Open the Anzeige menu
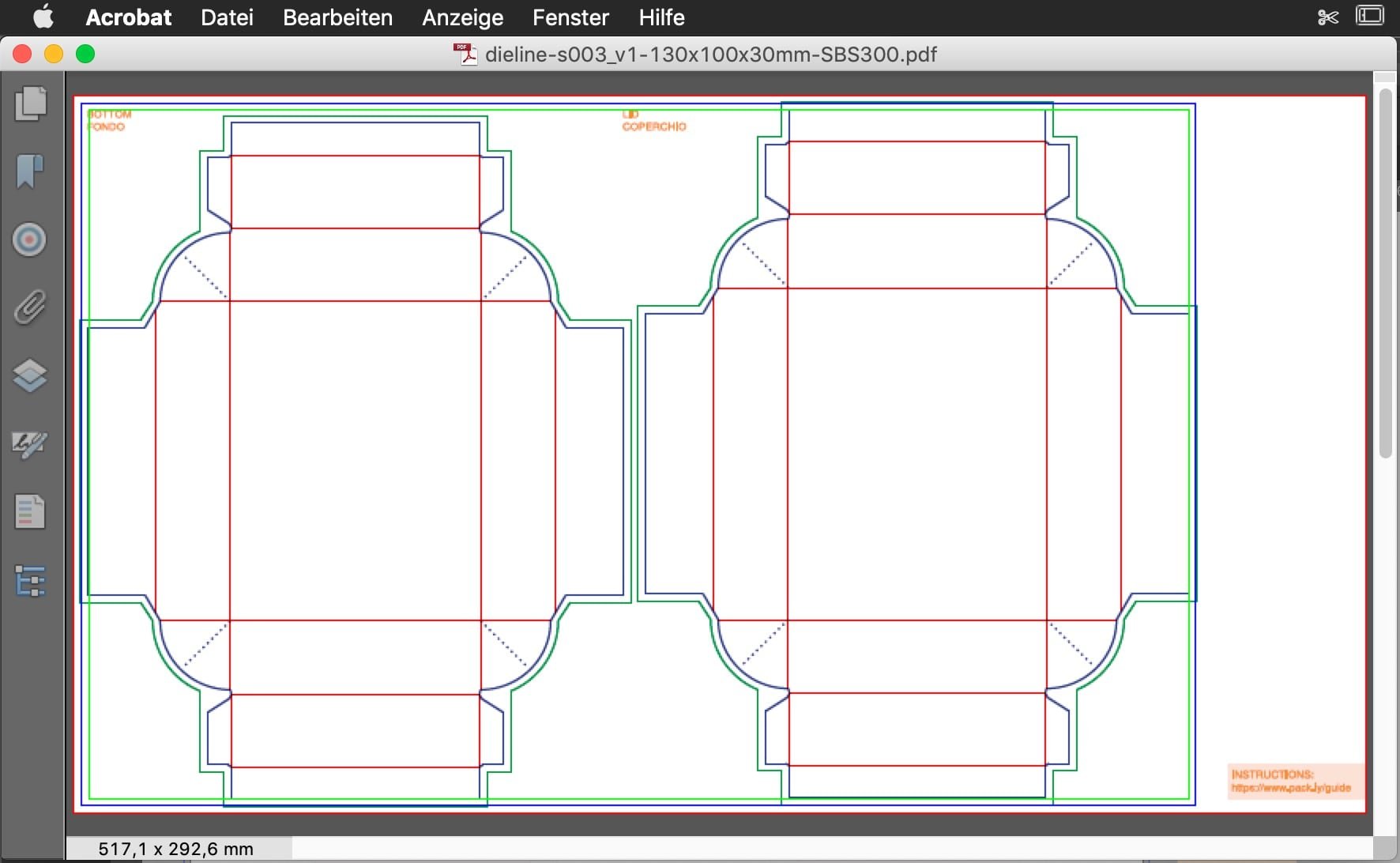Image resolution: width=1400 pixels, height=863 pixels. 462,17
